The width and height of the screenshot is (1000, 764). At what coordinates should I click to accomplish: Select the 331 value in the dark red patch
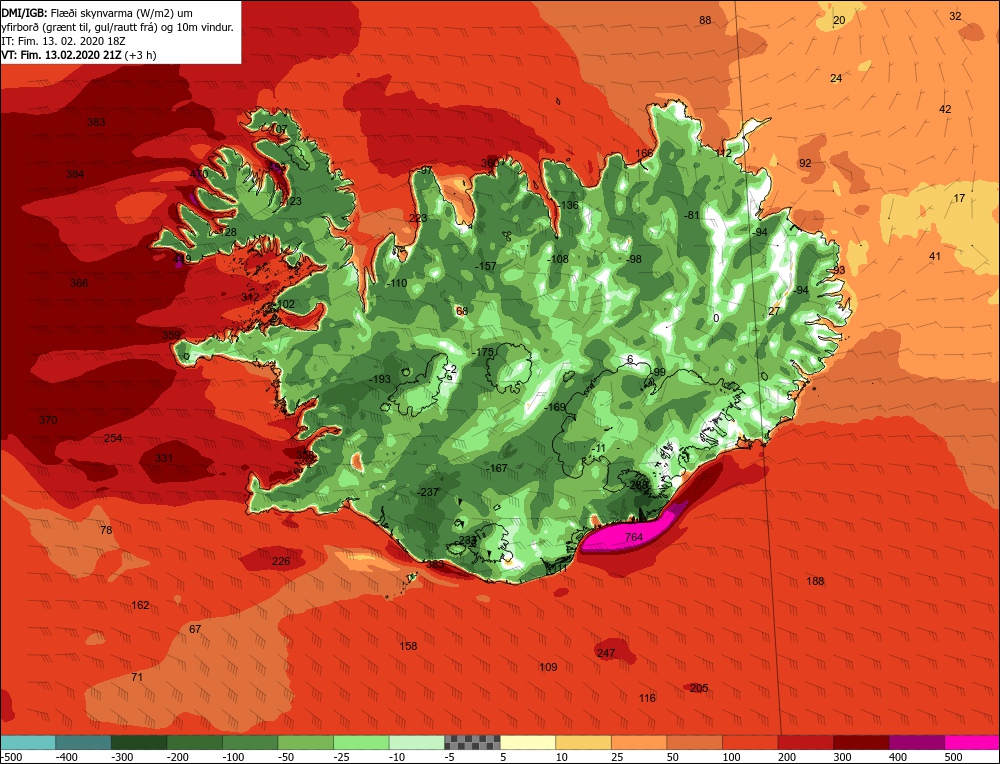[x=164, y=458]
